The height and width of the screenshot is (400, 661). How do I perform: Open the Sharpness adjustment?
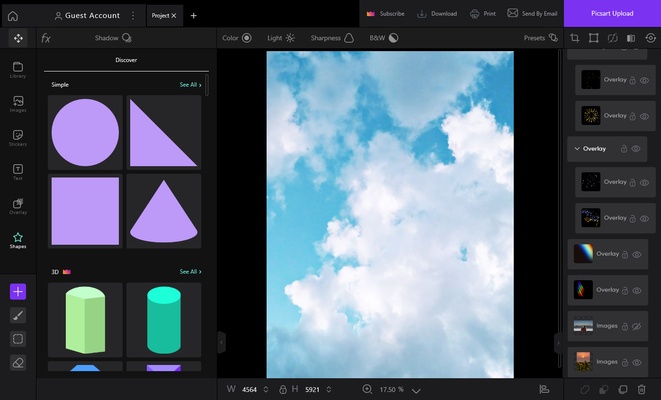tap(332, 38)
